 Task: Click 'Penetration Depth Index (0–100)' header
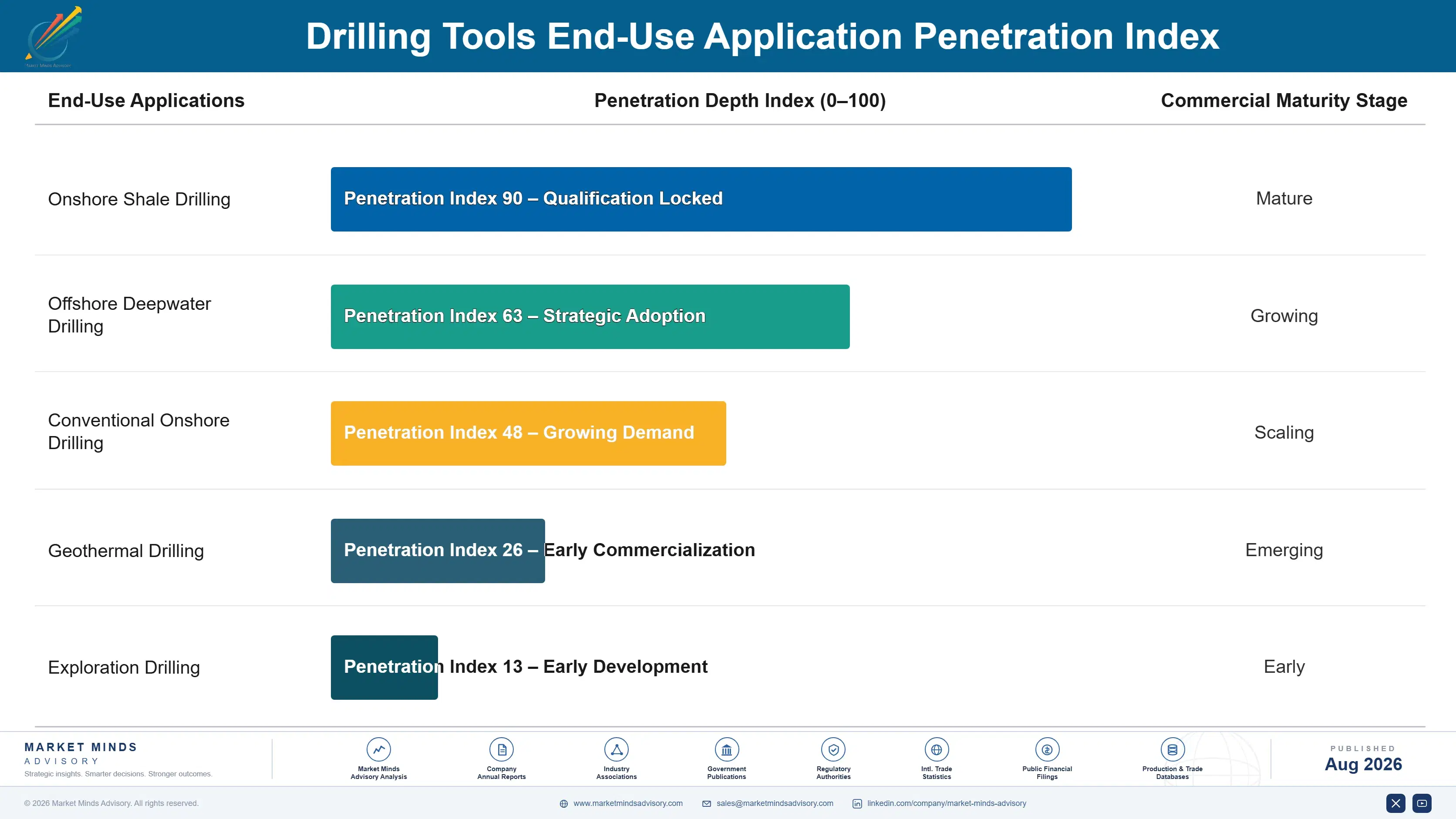coord(740,101)
